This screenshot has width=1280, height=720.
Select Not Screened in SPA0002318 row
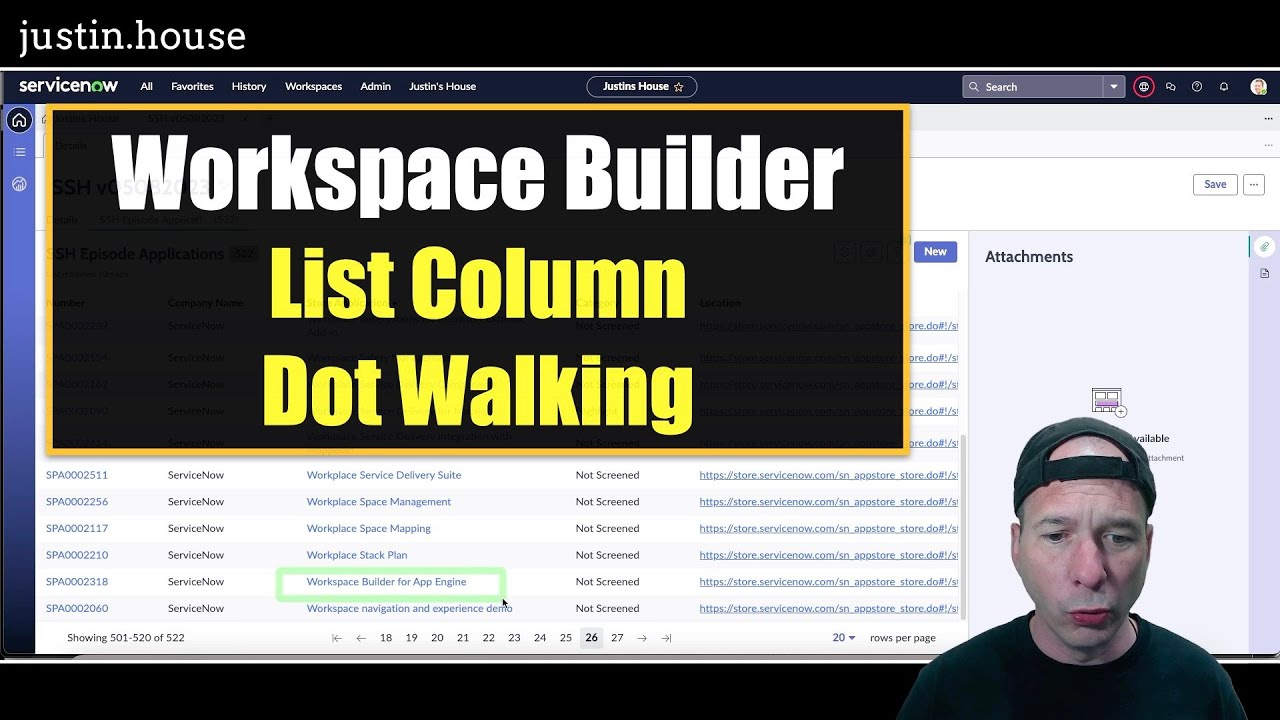[607, 582]
